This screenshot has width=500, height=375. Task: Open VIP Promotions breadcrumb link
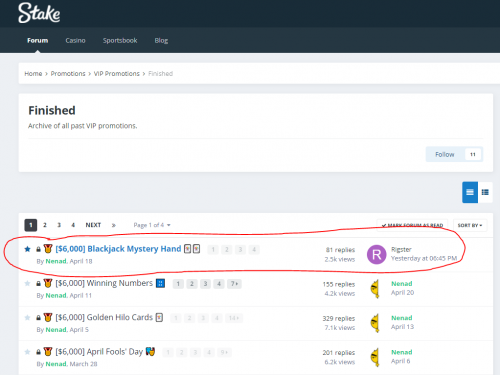[x=117, y=73]
